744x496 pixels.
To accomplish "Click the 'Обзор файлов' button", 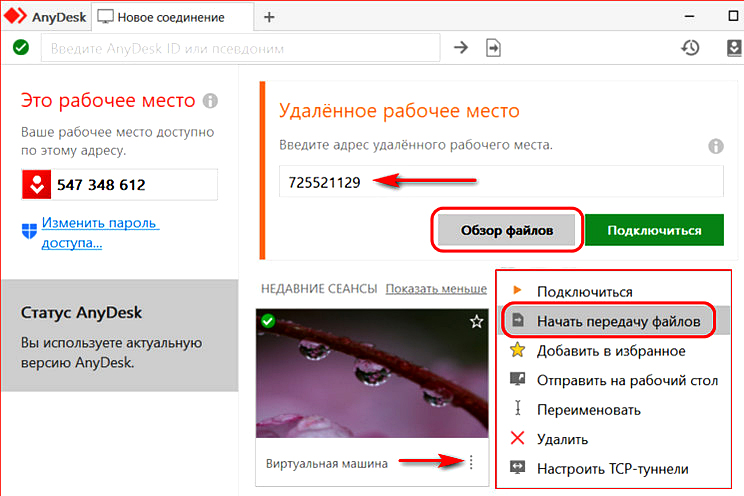I will [506, 230].
